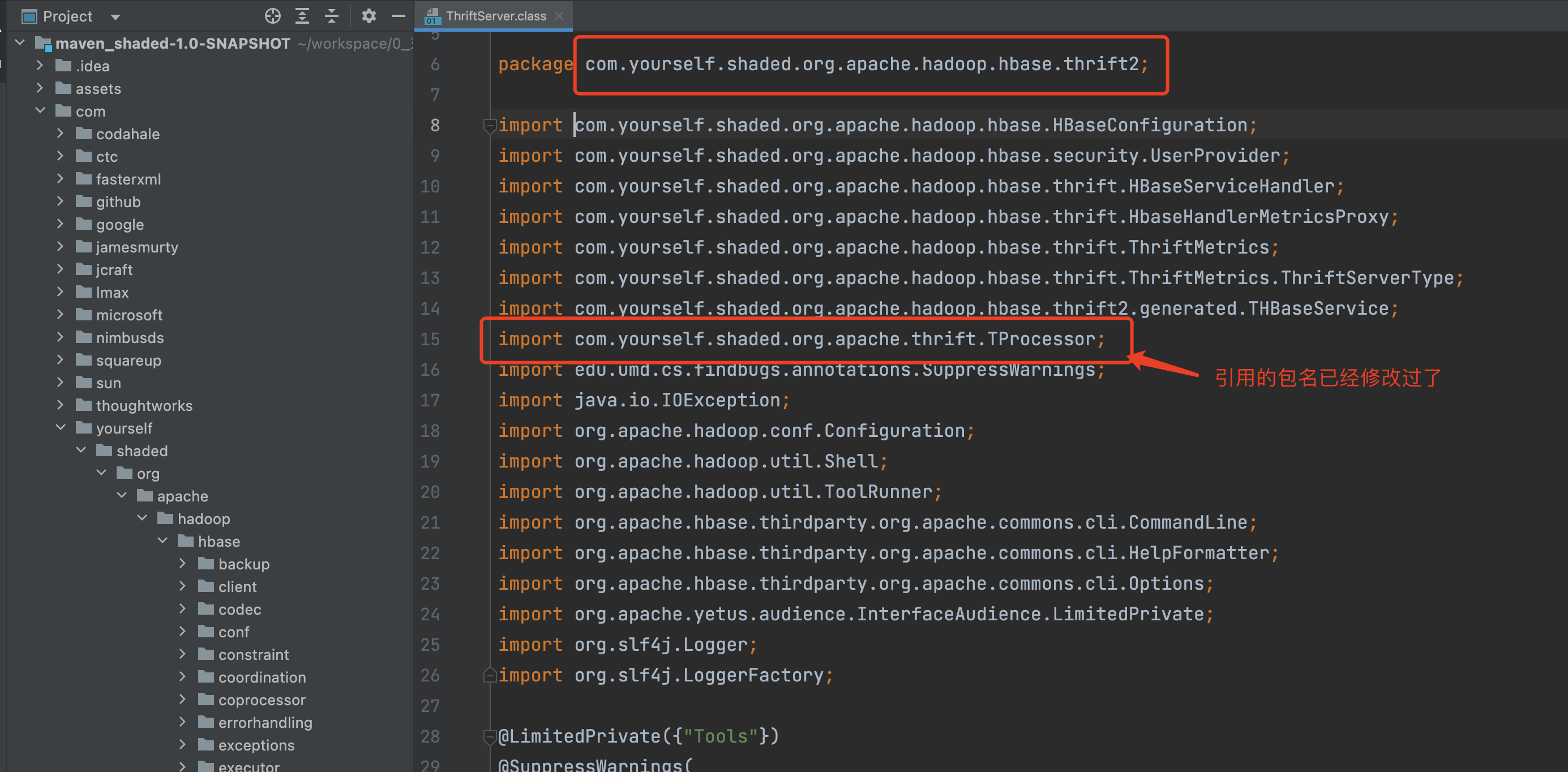
Task: Select the maven_shaded-1.0-SNAPSHOT project root
Action: click(172, 43)
